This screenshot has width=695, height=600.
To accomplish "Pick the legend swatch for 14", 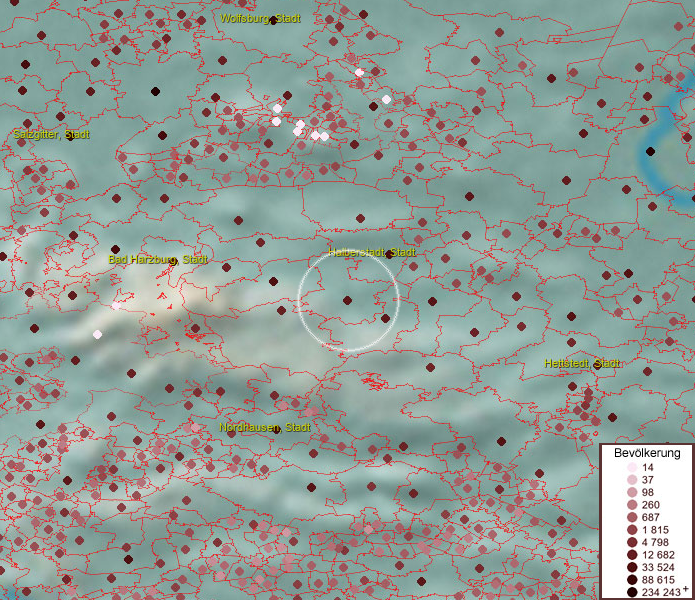I will coord(632,467).
